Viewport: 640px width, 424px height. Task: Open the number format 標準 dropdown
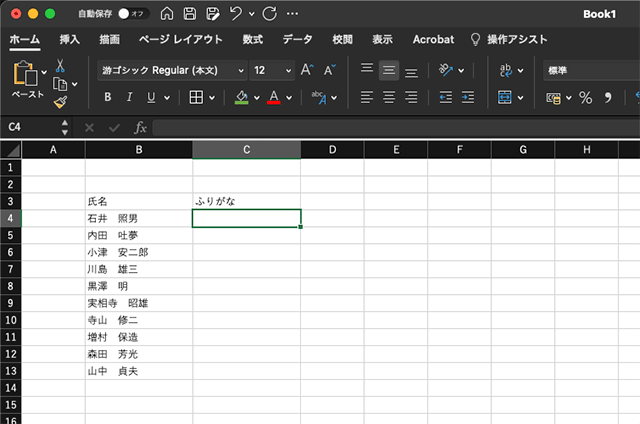[x=590, y=70]
